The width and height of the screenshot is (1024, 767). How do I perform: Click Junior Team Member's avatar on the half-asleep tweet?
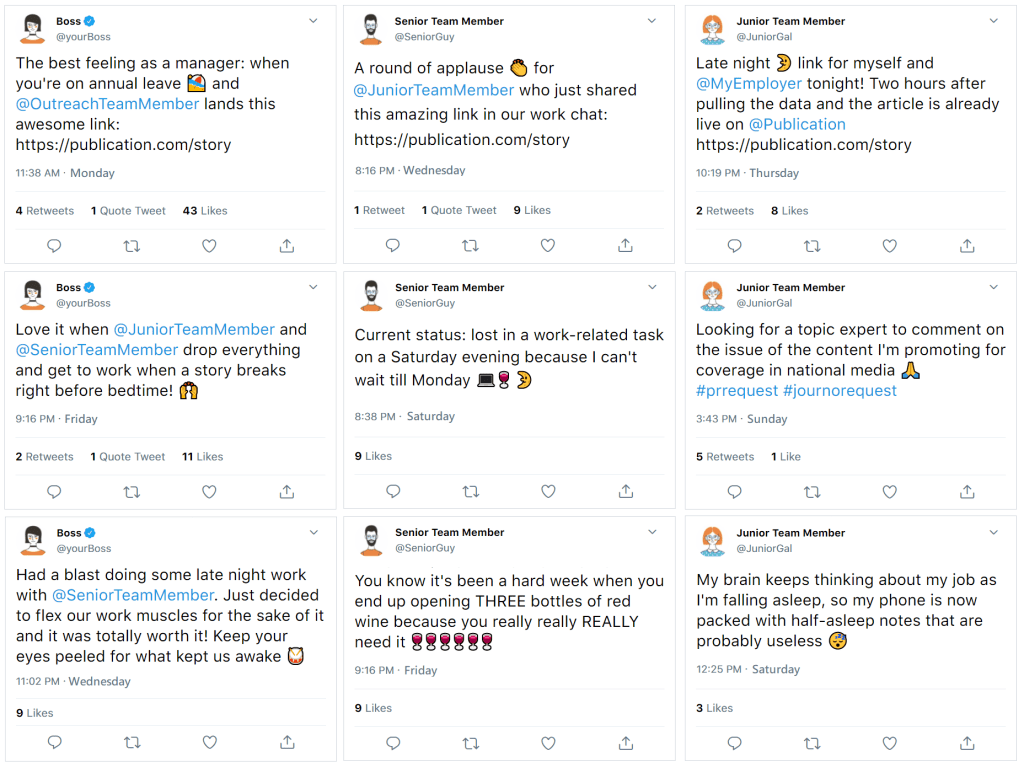712,540
